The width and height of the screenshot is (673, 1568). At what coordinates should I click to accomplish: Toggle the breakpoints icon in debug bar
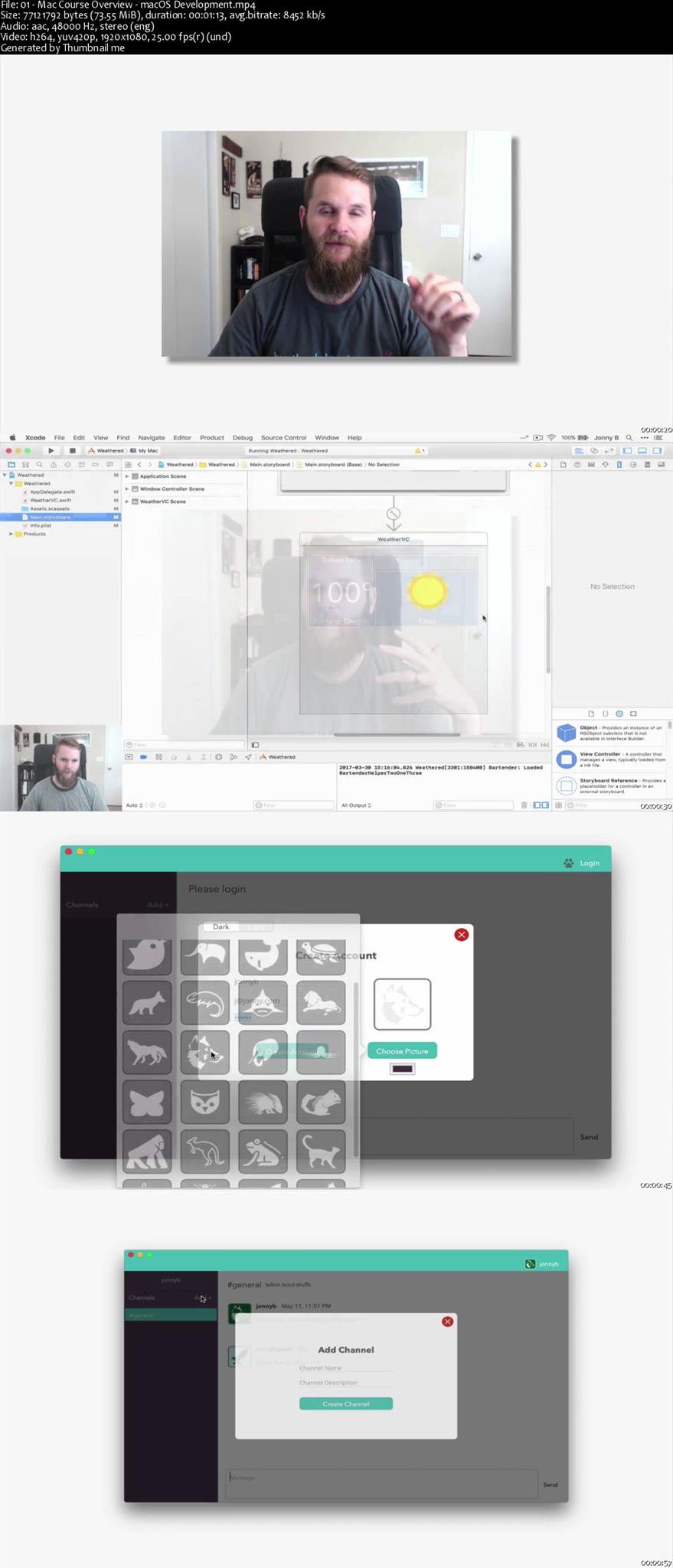click(143, 756)
